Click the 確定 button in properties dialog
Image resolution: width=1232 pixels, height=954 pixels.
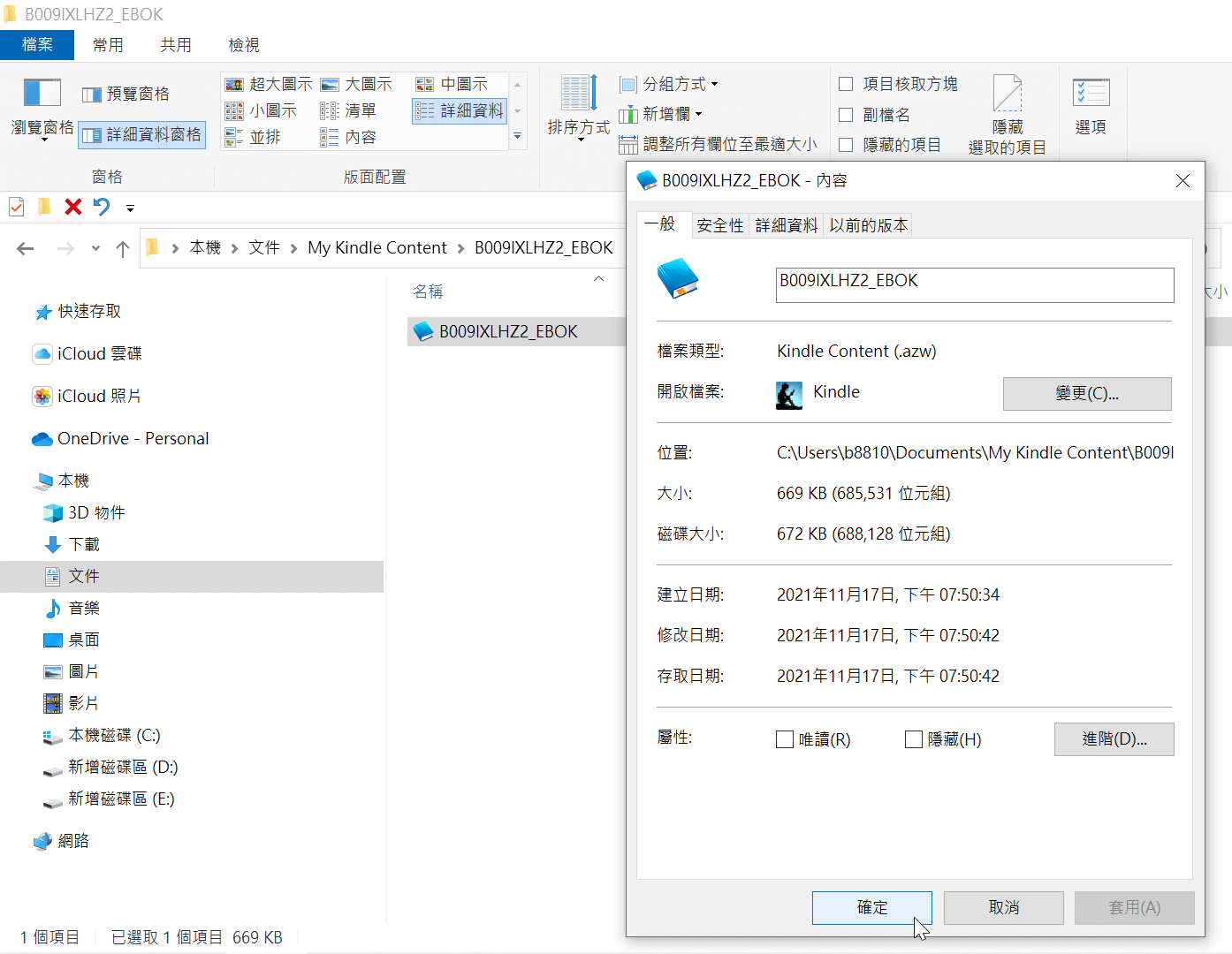872,907
